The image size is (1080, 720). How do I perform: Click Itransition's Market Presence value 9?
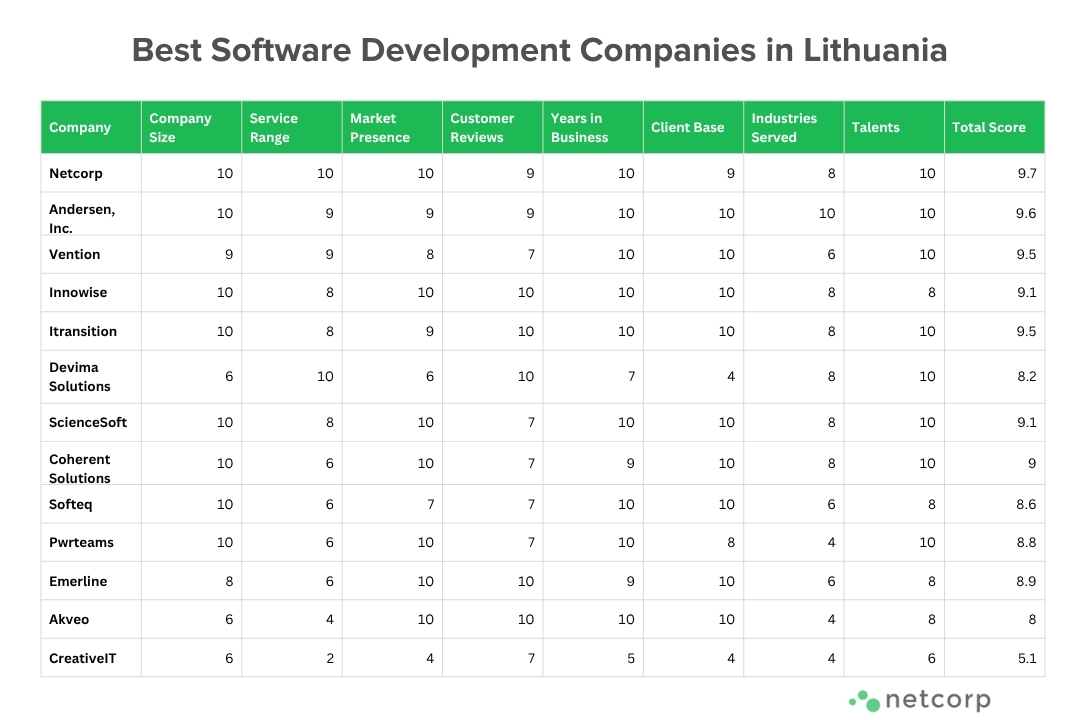coord(430,331)
